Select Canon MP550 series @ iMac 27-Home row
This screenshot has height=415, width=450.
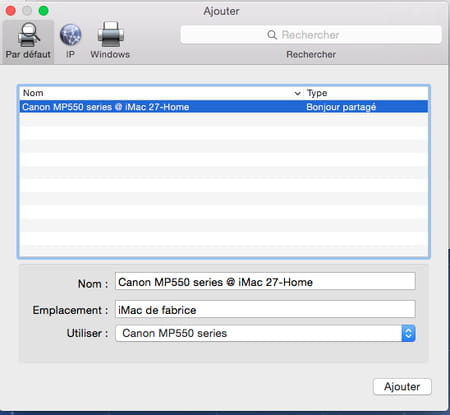point(224,107)
